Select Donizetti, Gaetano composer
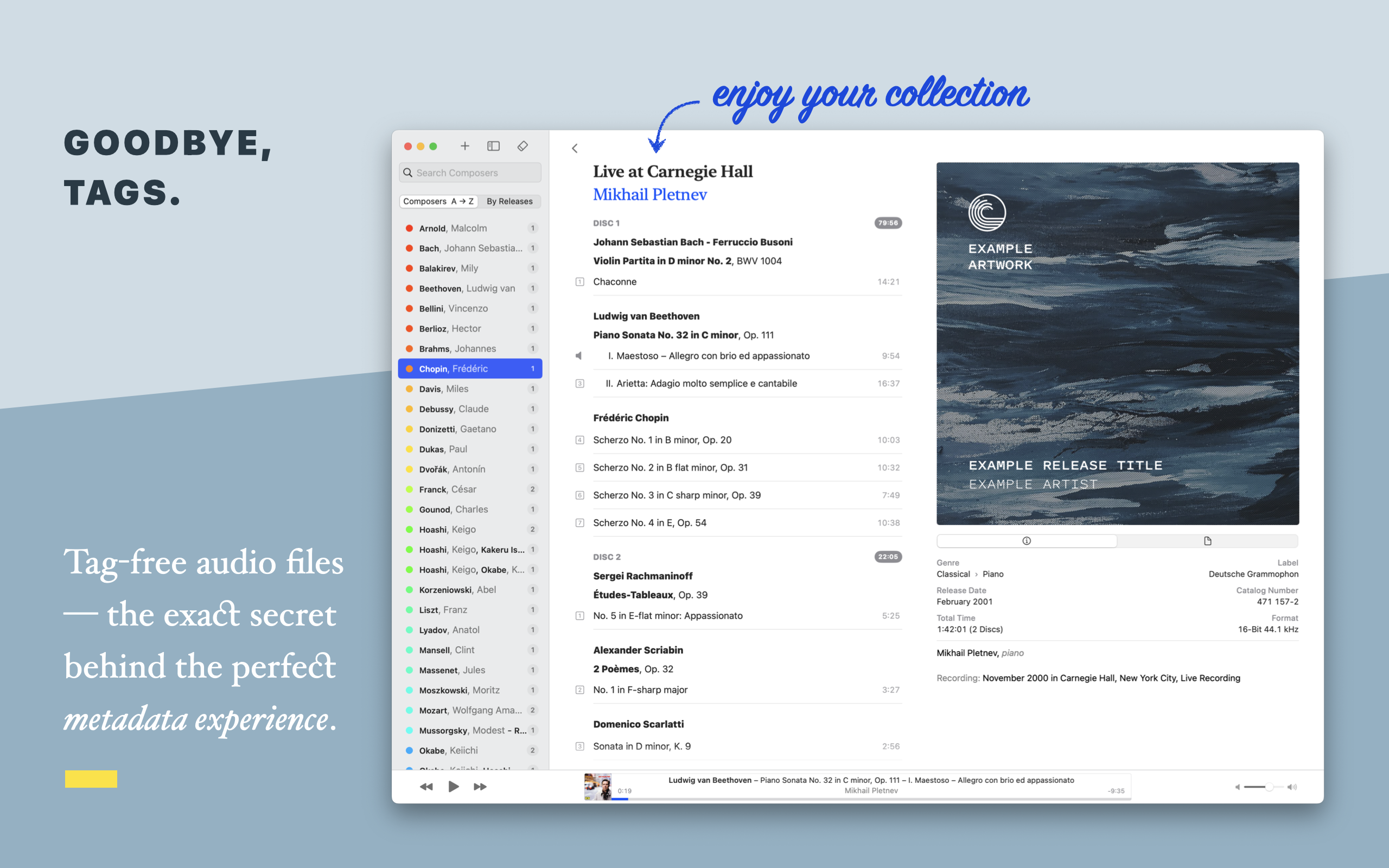The width and height of the screenshot is (1389, 868). 470,430
